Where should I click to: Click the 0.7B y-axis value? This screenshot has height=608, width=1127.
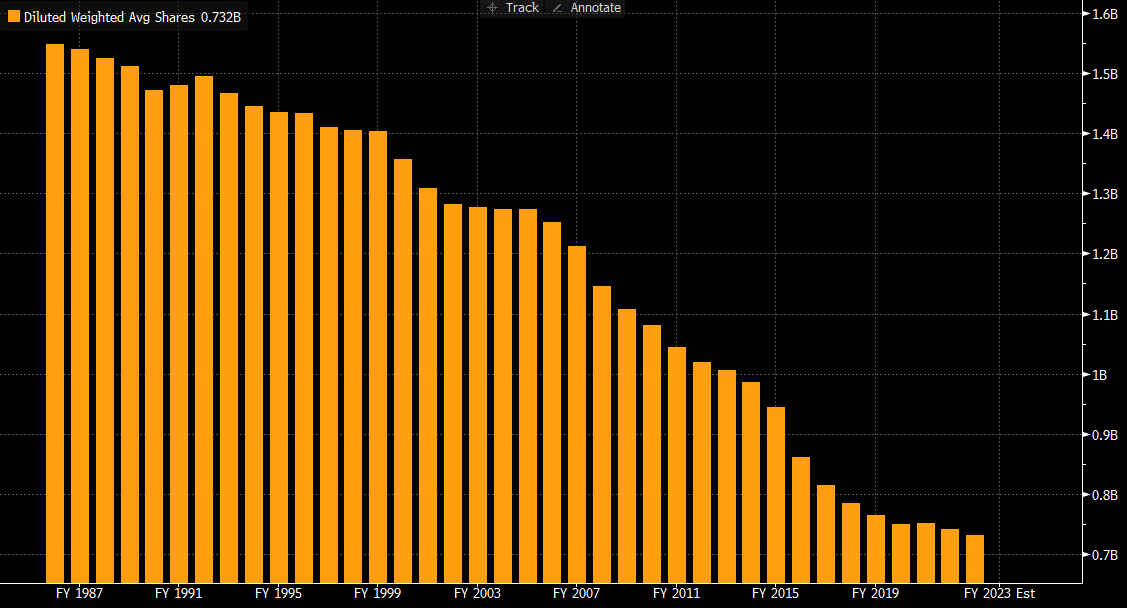[x=1105, y=556]
